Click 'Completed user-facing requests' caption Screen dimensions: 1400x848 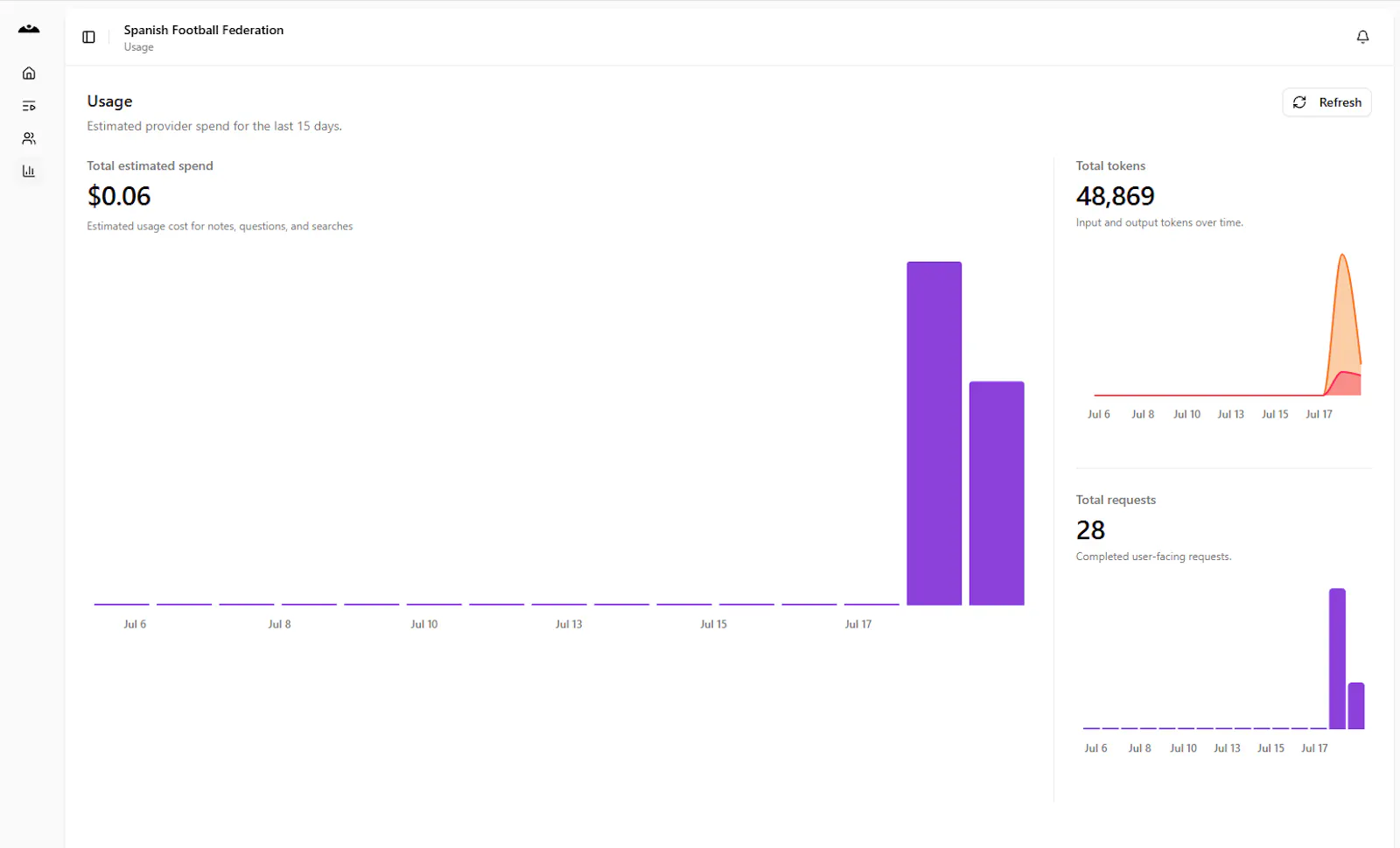1153,557
